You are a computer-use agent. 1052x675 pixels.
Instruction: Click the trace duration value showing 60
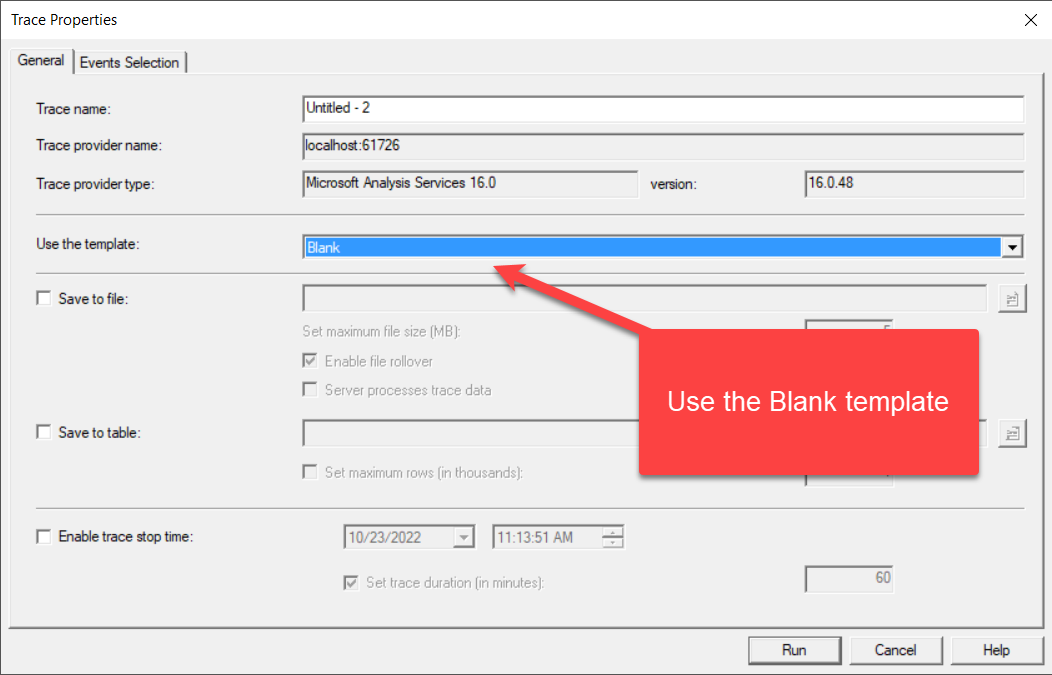(x=848, y=578)
